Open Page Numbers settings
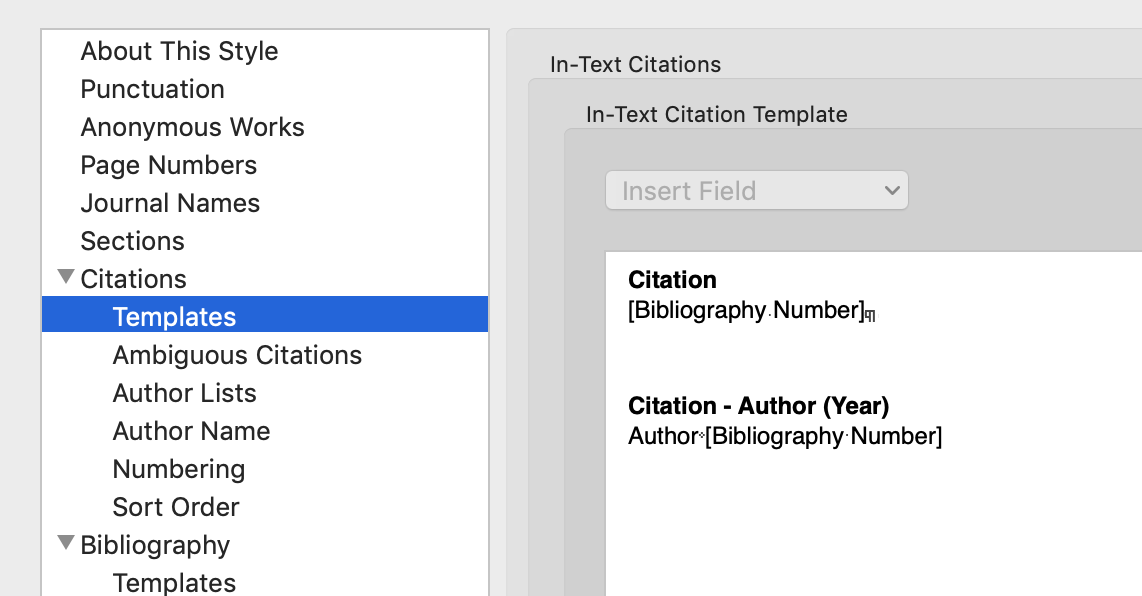Screen dimensions: 1142x596 pyautogui.click(x=168, y=165)
